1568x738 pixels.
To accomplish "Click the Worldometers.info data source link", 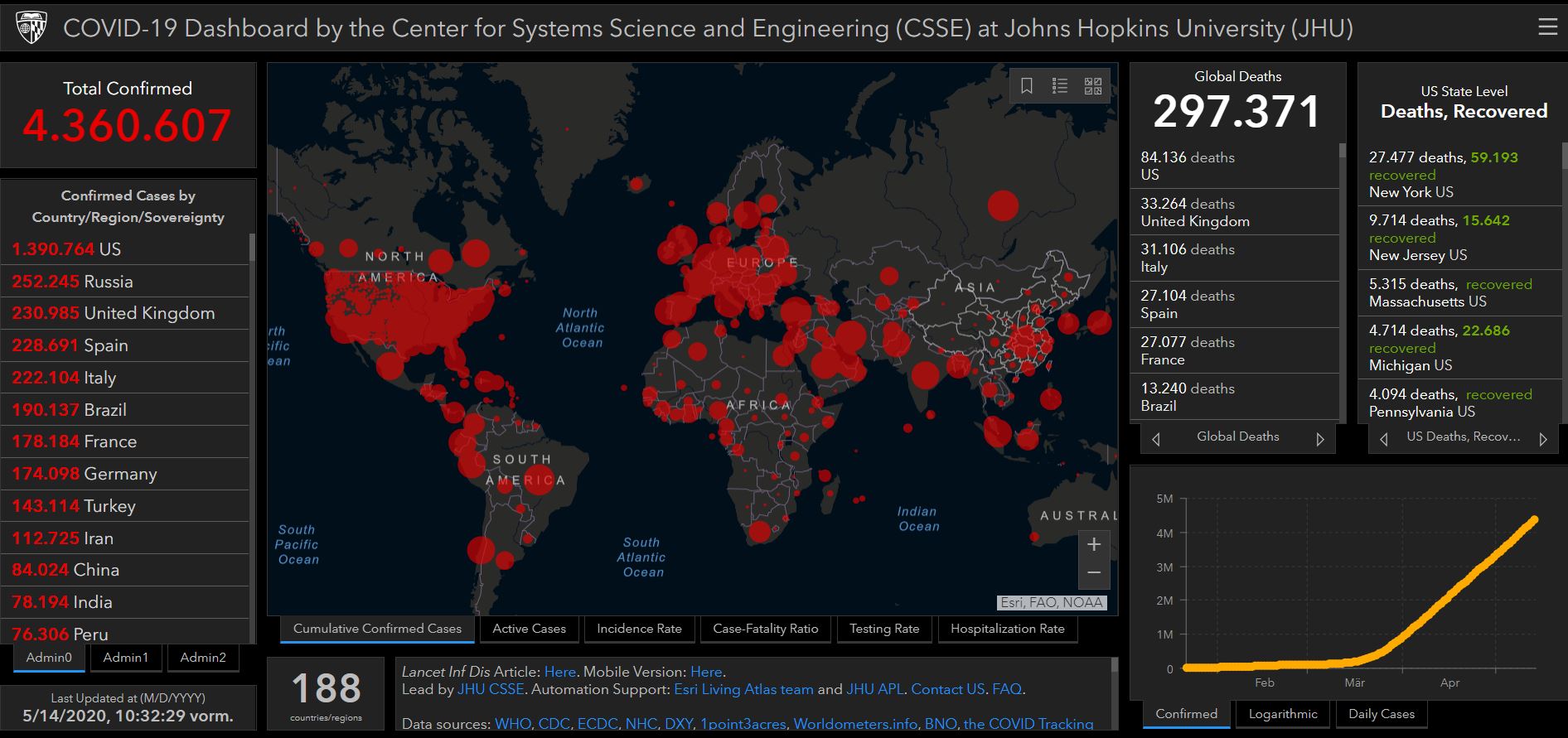I will click(x=855, y=724).
